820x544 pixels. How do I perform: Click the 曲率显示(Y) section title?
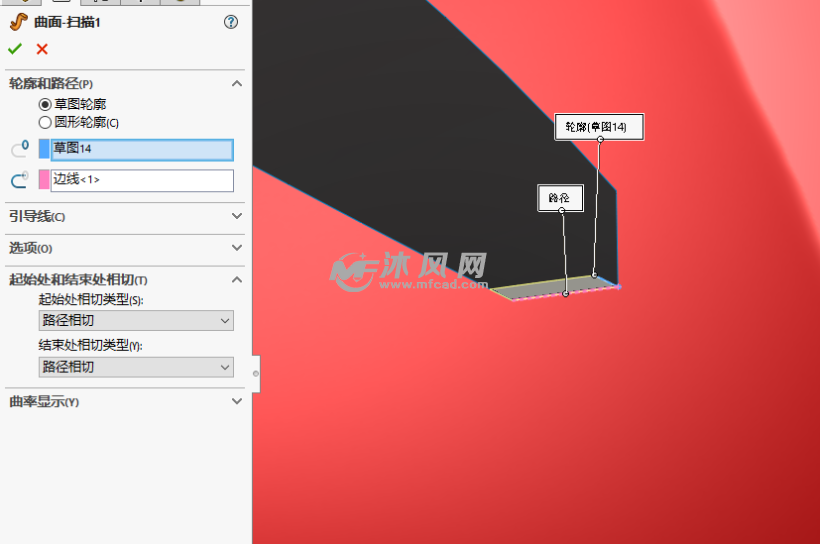(x=44, y=402)
